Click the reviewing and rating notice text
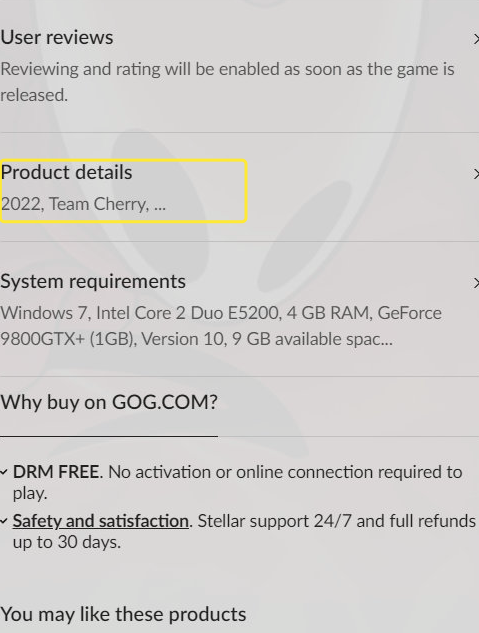This screenshot has width=479, height=633. (x=228, y=82)
